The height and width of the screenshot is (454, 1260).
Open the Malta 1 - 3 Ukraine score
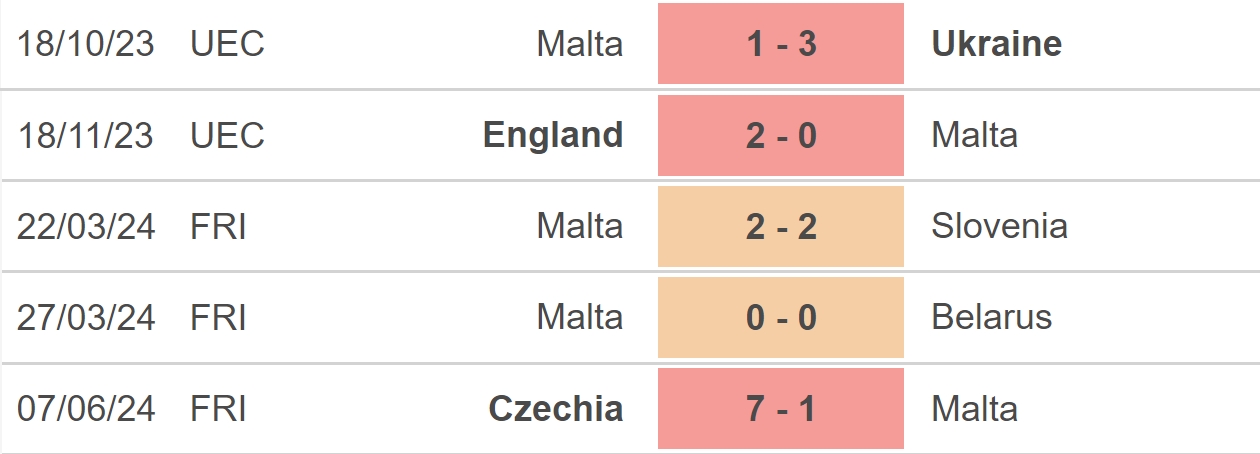click(781, 44)
